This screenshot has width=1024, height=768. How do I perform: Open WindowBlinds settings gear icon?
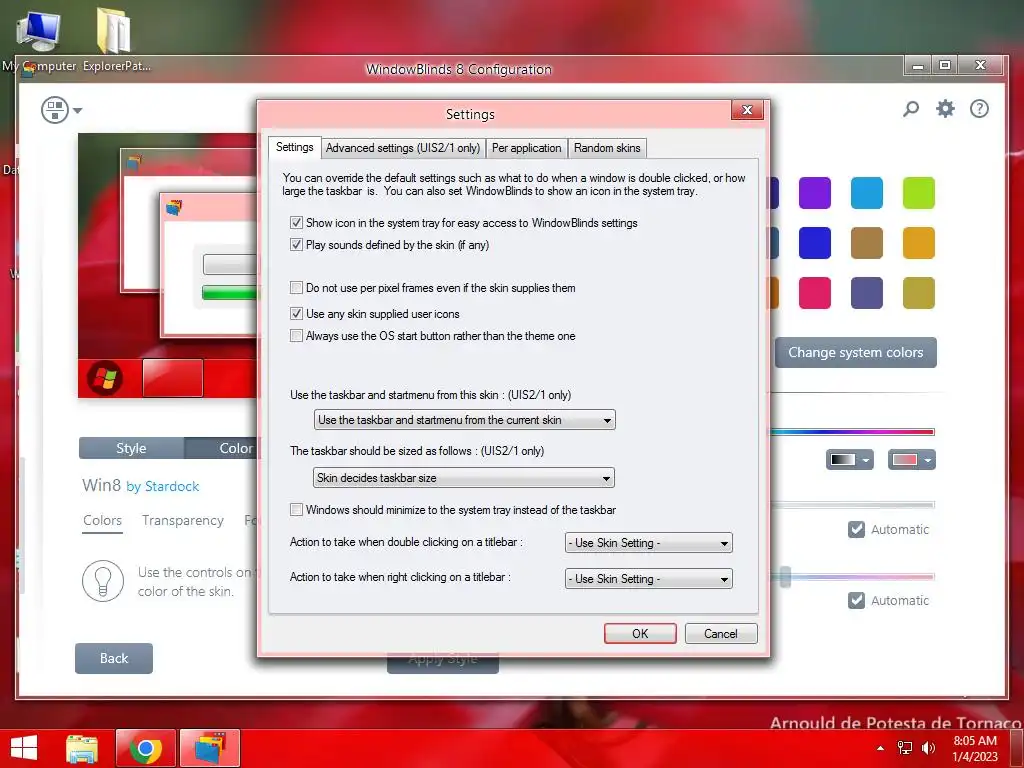[x=945, y=108]
